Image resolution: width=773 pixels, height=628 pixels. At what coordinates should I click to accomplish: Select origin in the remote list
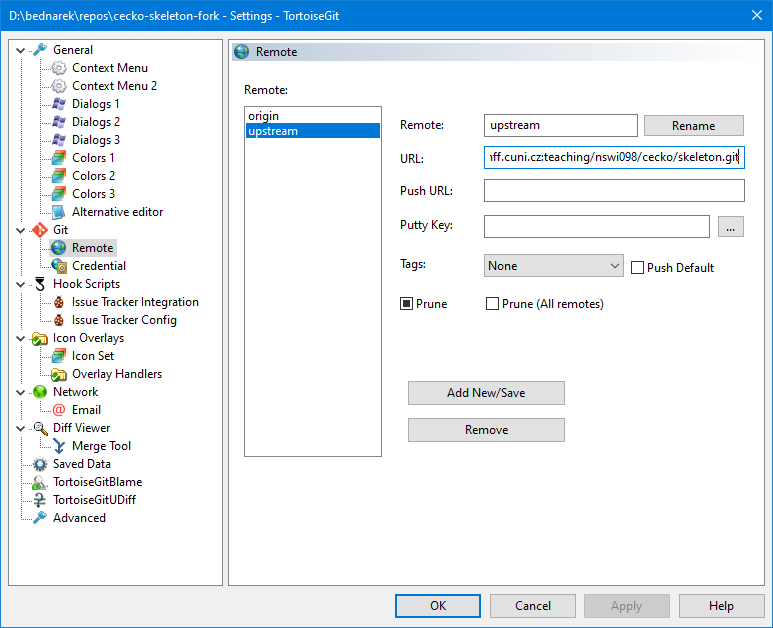(x=265, y=116)
